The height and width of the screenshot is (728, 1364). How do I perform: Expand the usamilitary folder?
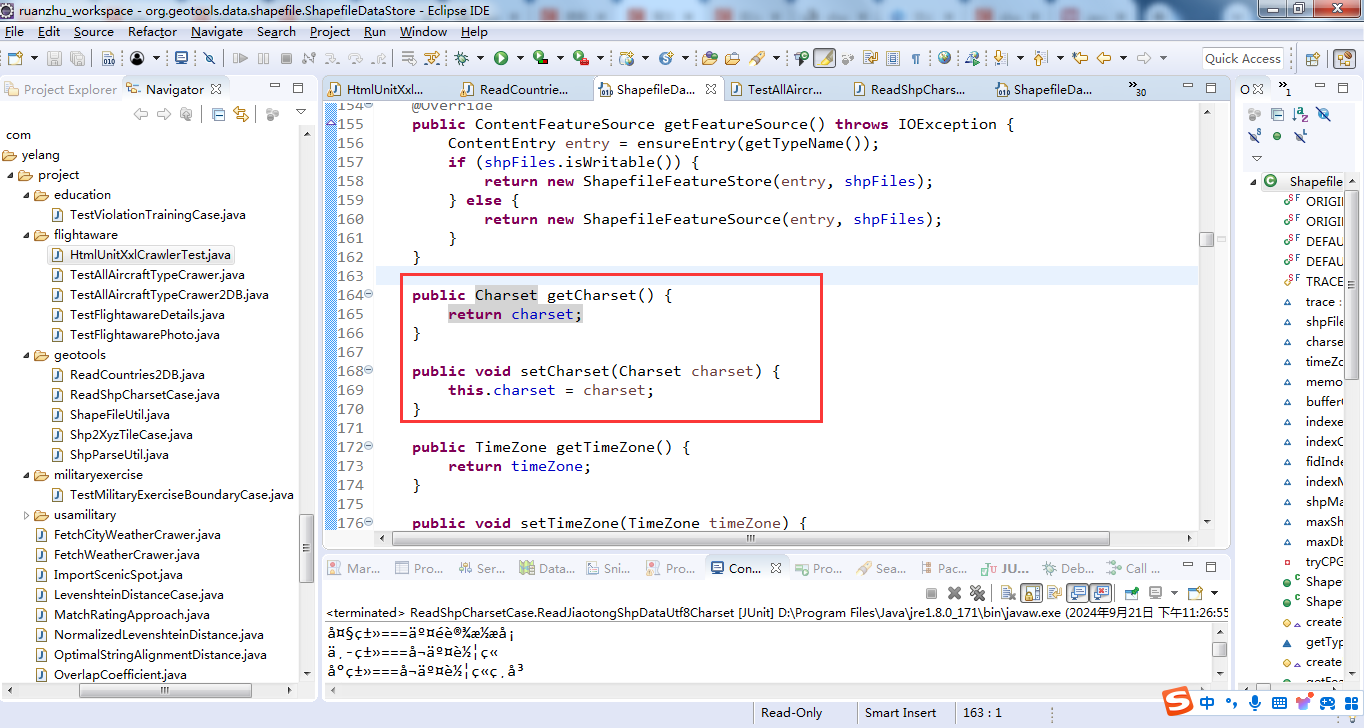point(28,515)
